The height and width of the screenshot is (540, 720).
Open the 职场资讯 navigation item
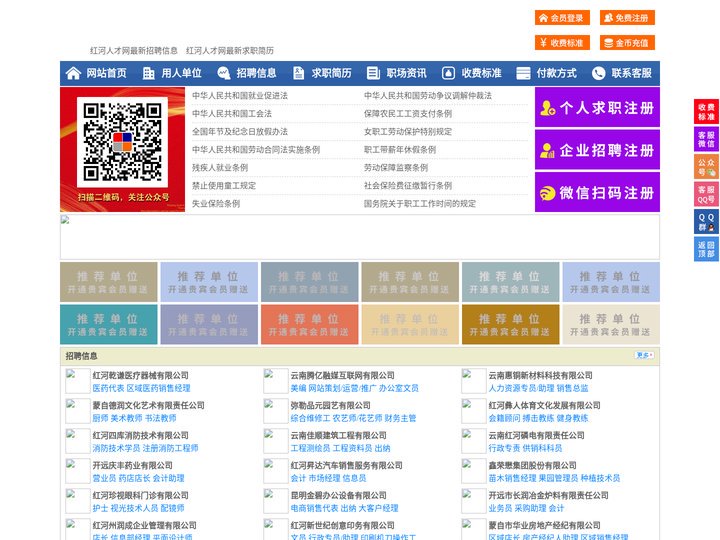point(406,73)
